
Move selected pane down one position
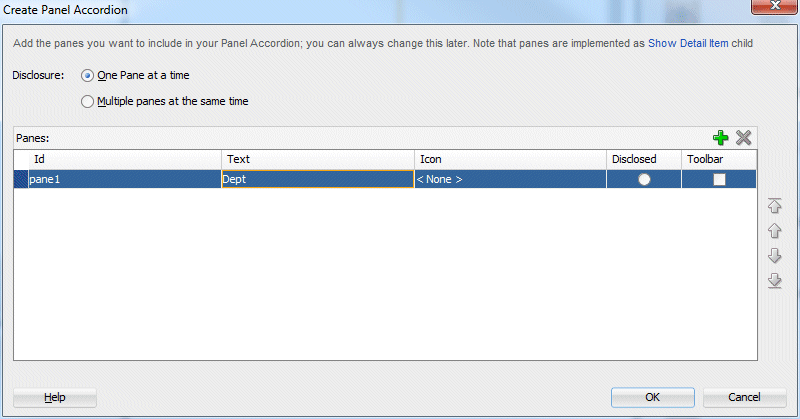click(774, 255)
